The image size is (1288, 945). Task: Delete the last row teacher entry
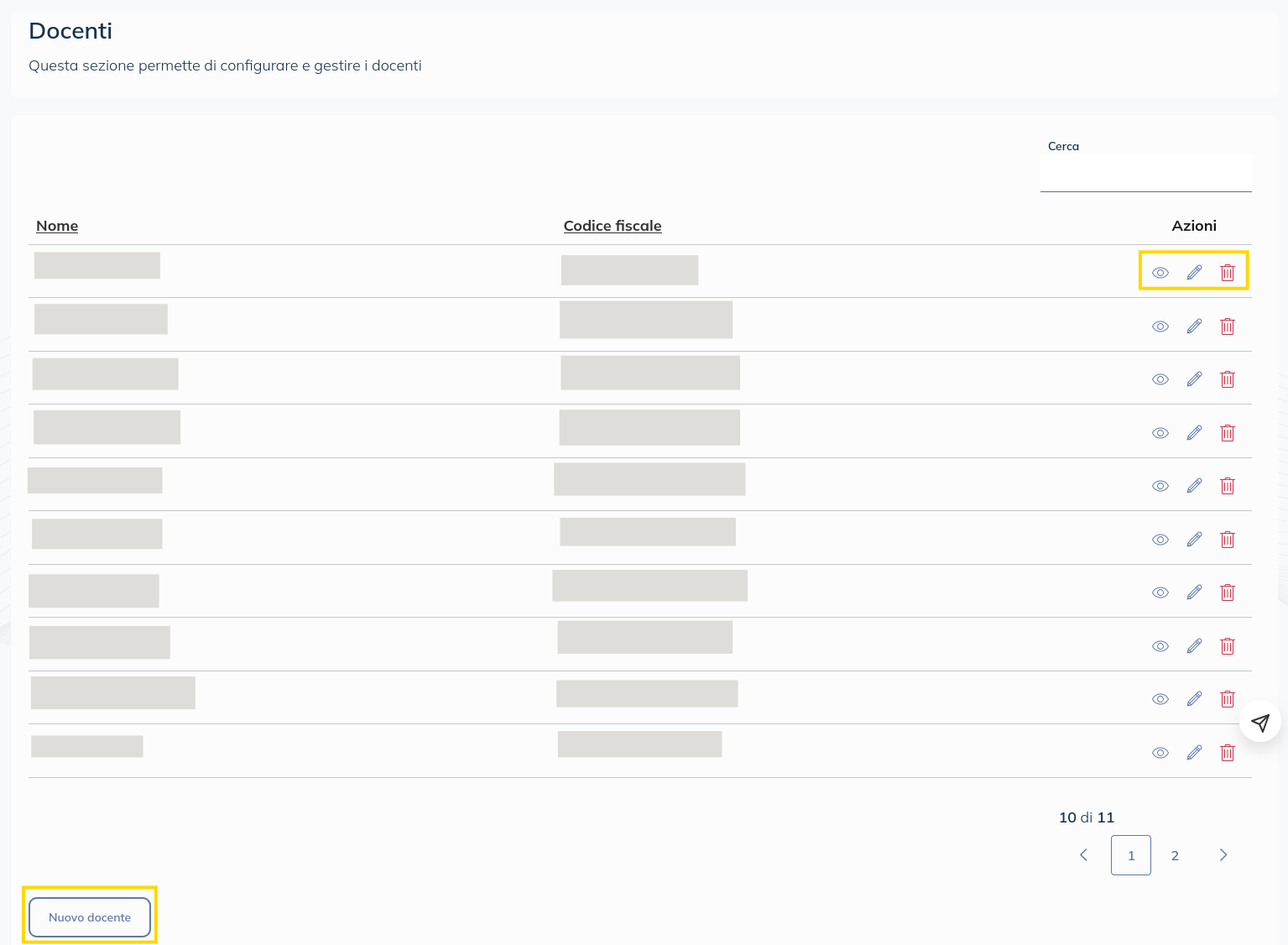1228,753
